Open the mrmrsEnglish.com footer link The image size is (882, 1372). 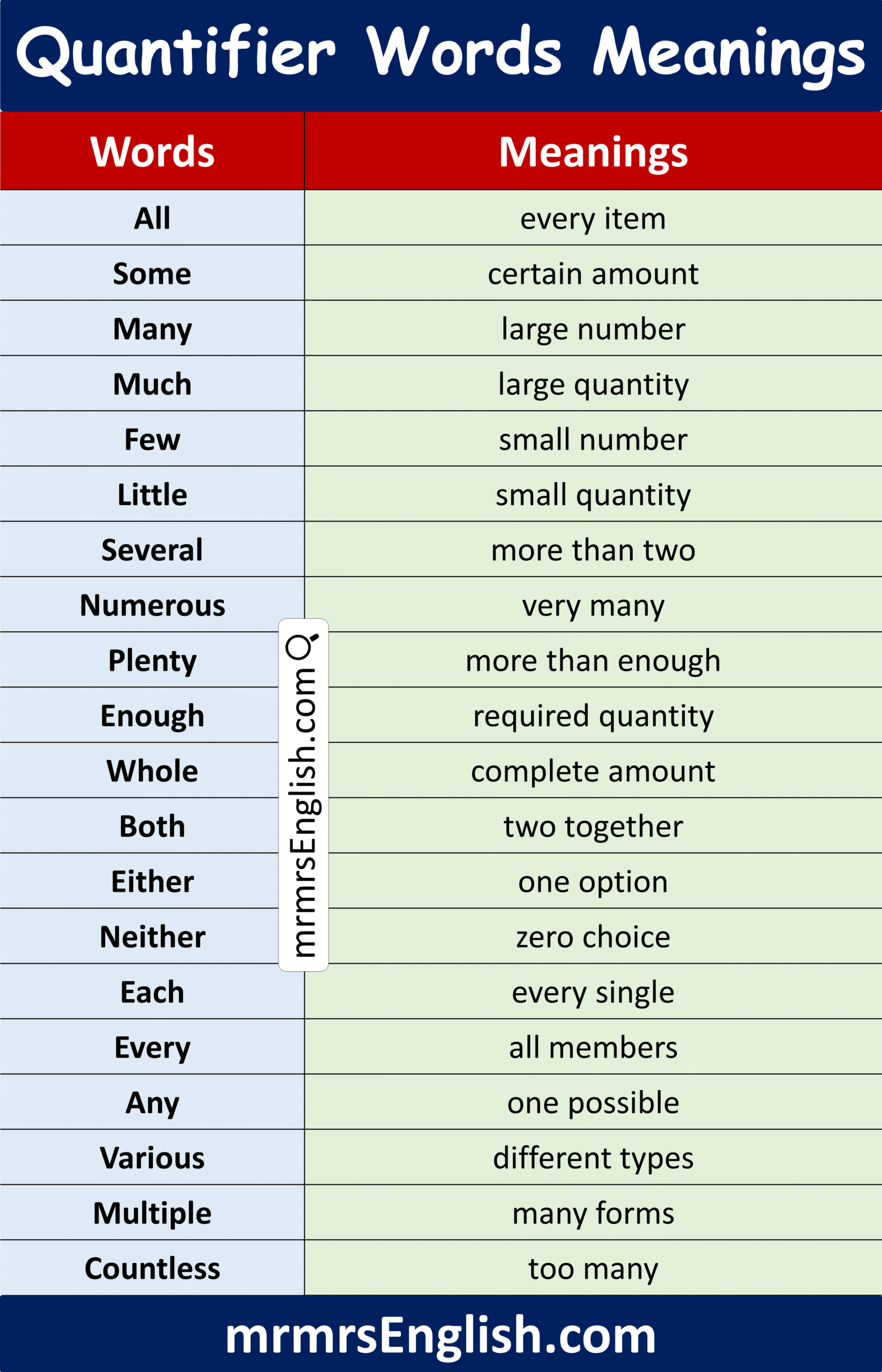pyautogui.click(x=440, y=1335)
